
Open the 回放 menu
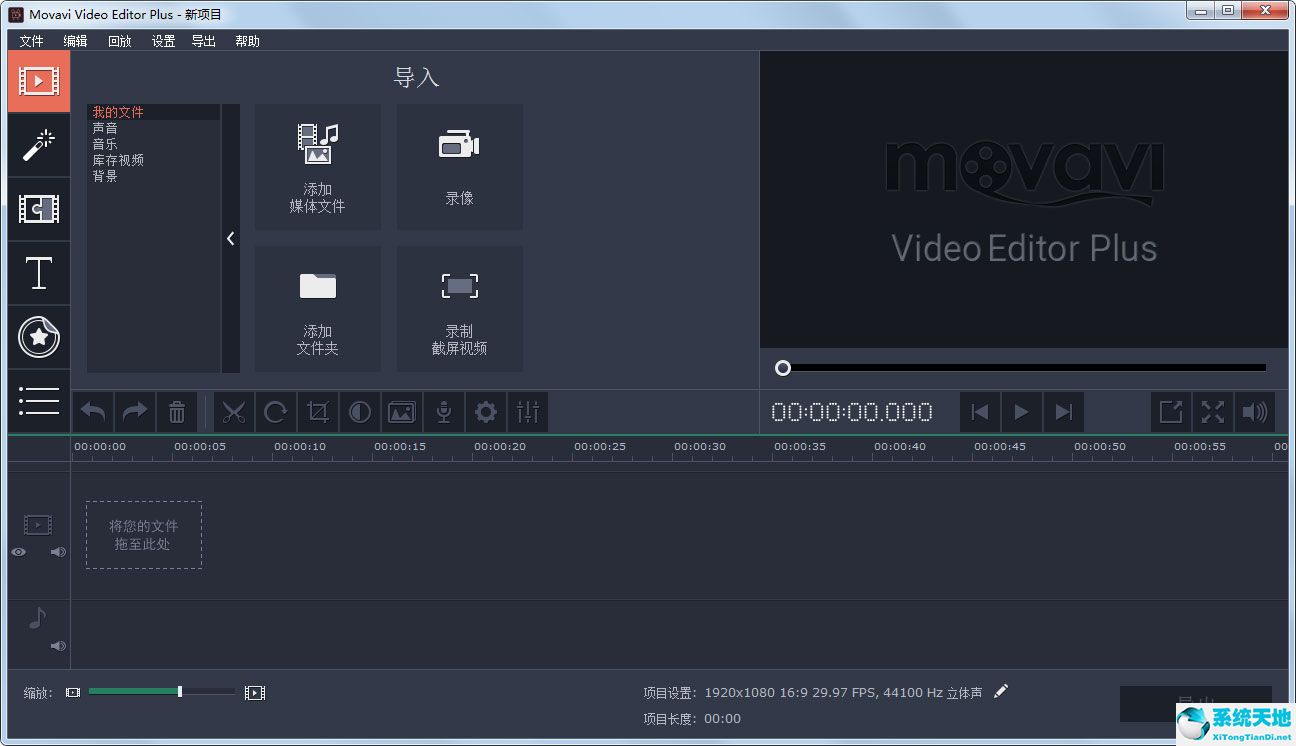pos(120,41)
